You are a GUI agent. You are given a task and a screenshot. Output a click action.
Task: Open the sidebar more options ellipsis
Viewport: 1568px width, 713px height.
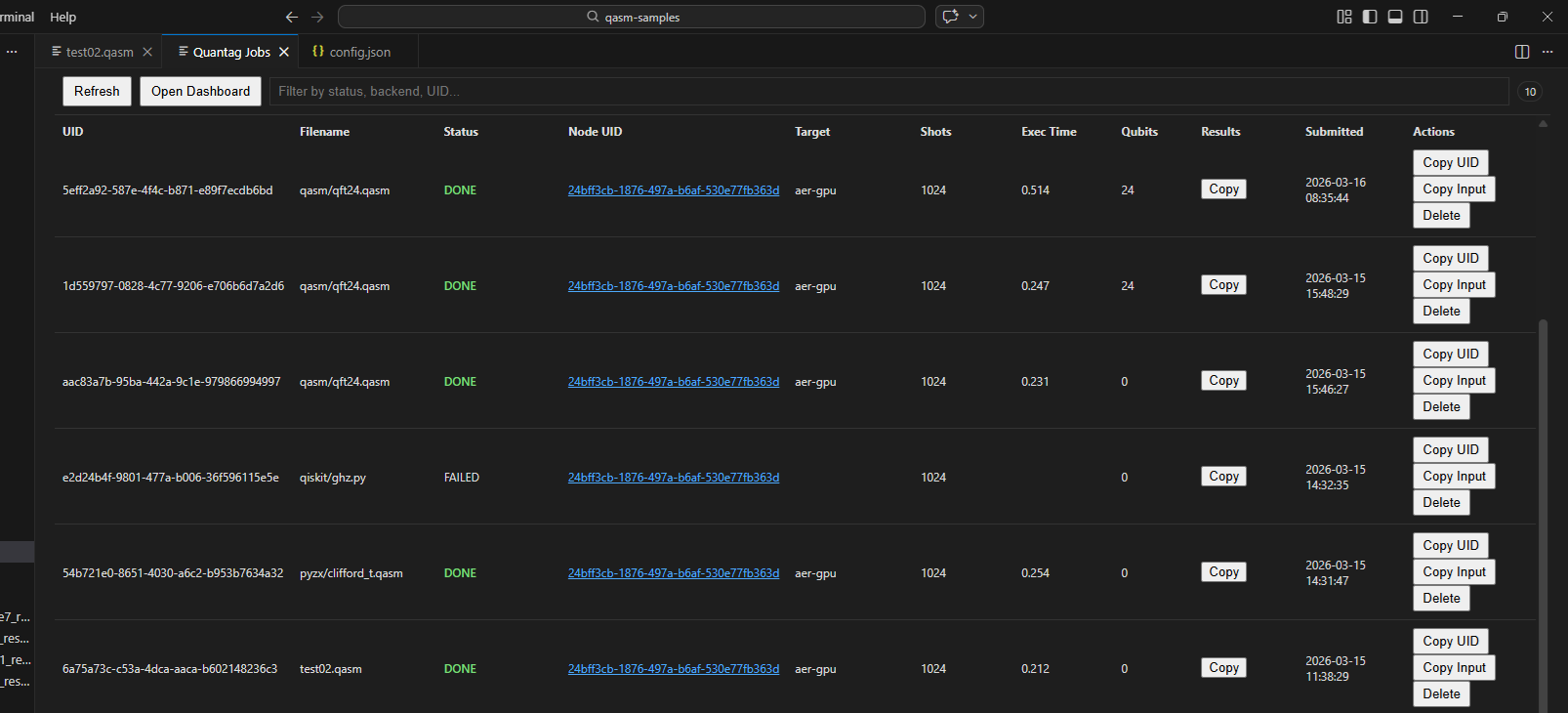click(x=12, y=52)
